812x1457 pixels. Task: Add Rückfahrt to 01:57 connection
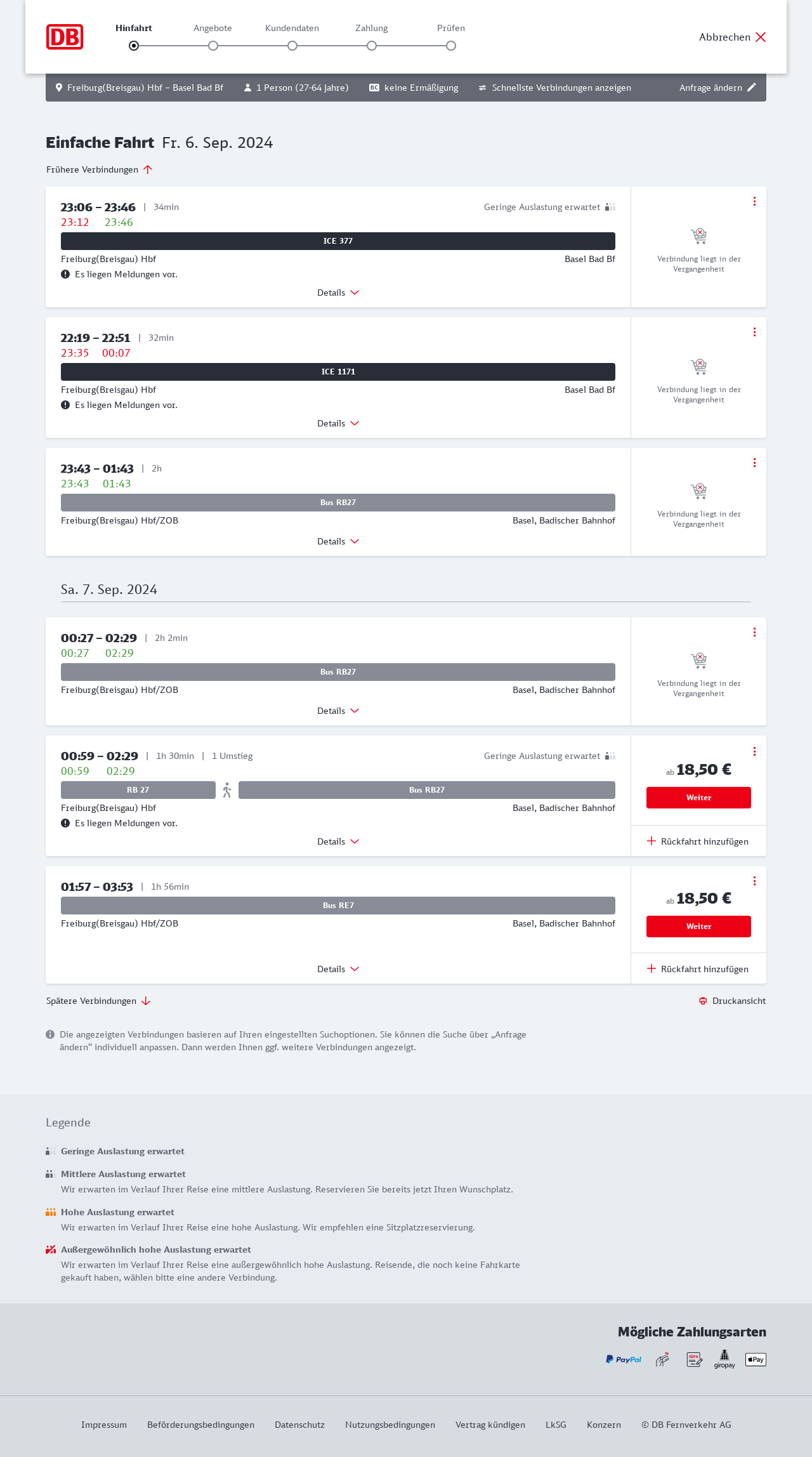[x=698, y=969]
